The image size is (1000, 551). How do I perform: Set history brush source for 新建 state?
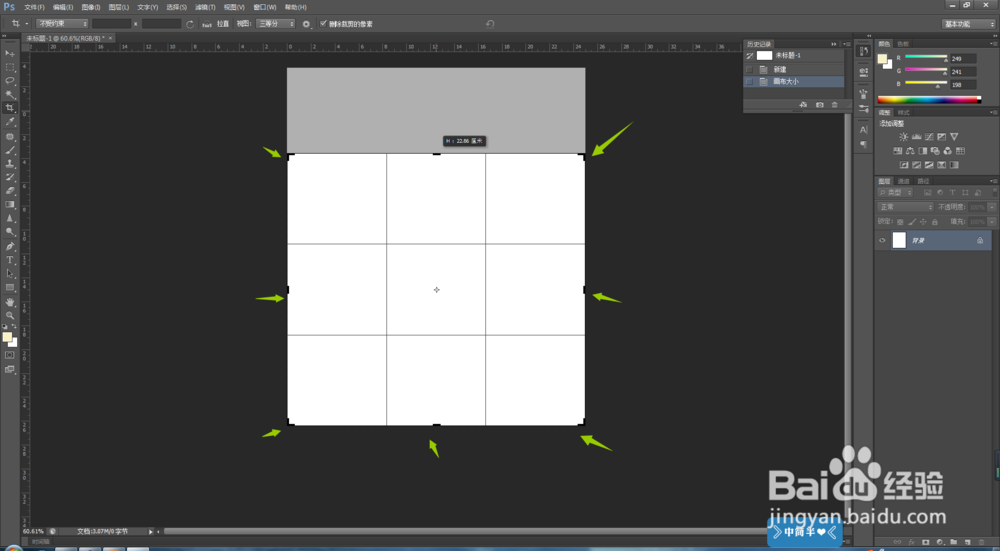(749, 70)
